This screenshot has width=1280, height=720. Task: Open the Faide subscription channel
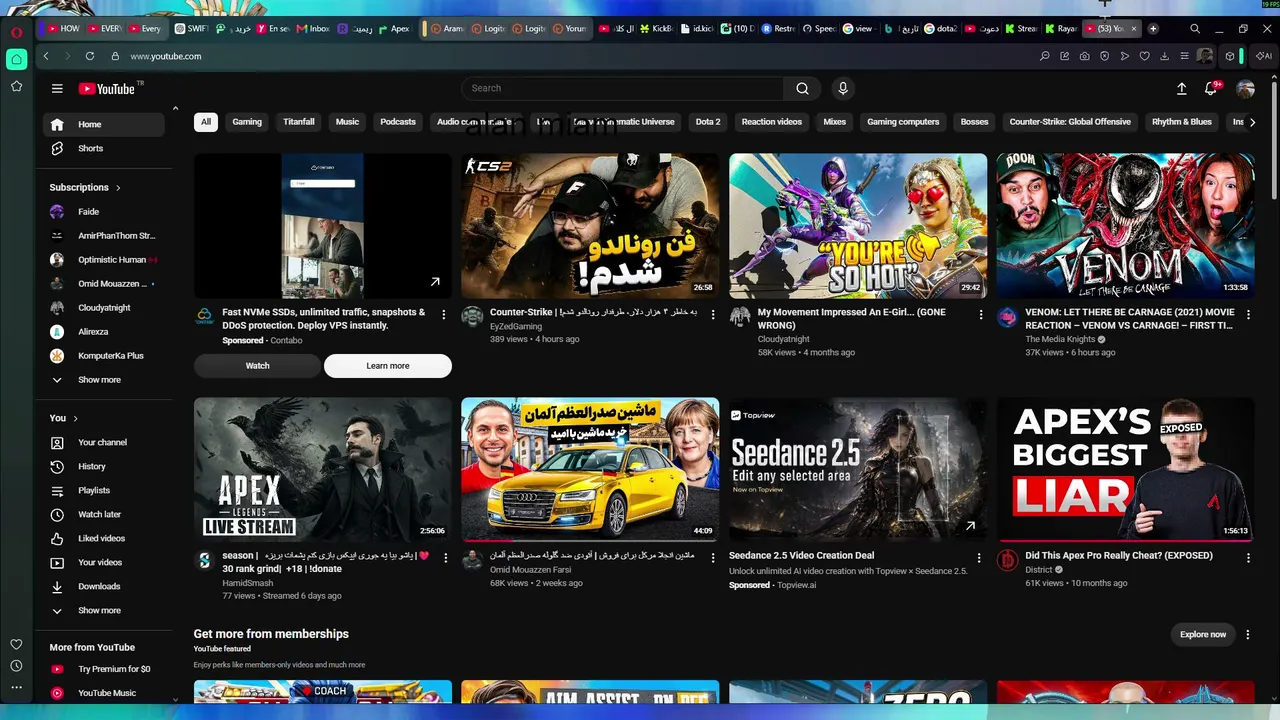[x=104, y=212]
